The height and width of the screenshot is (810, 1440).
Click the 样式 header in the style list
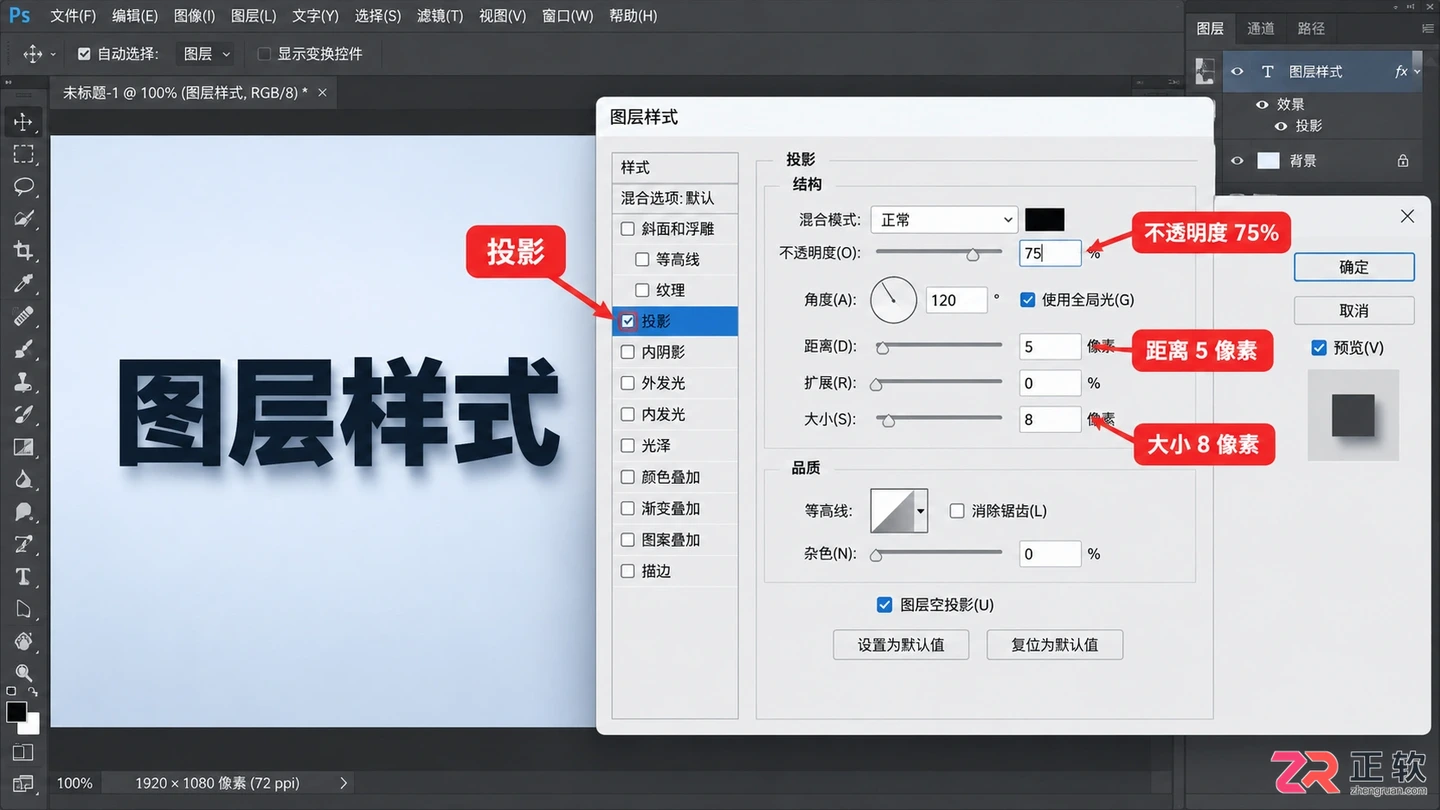click(x=675, y=167)
